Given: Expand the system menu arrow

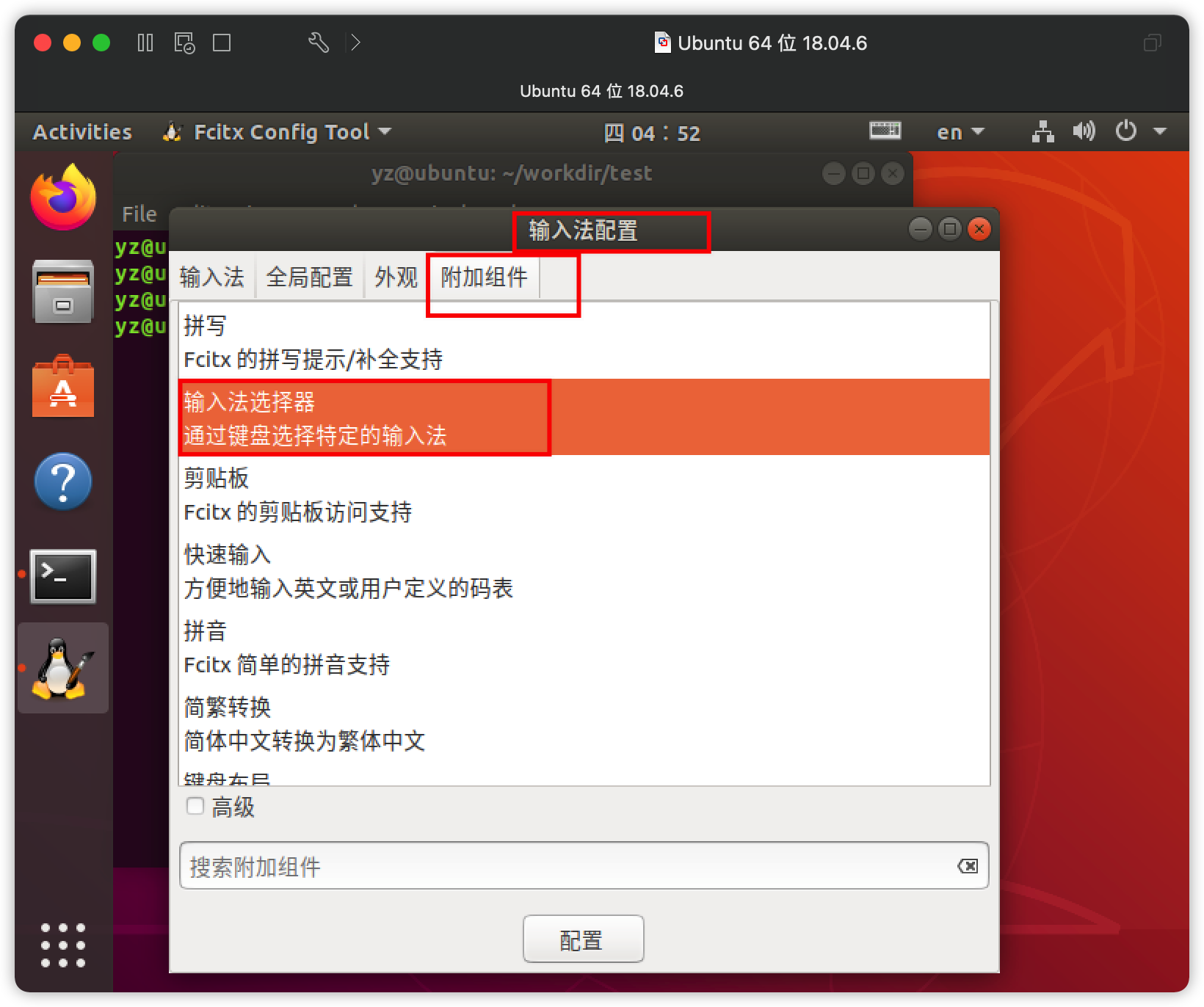Looking at the screenshot, I should click(x=1160, y=131).
